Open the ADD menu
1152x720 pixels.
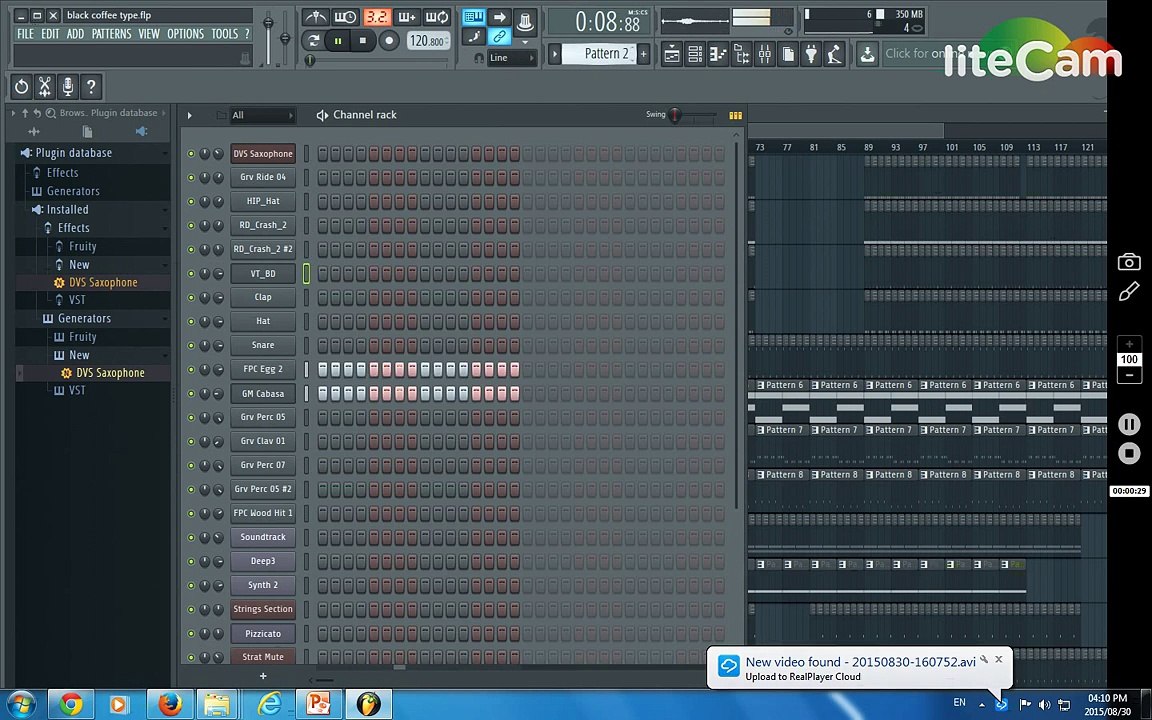coord(75,34)
